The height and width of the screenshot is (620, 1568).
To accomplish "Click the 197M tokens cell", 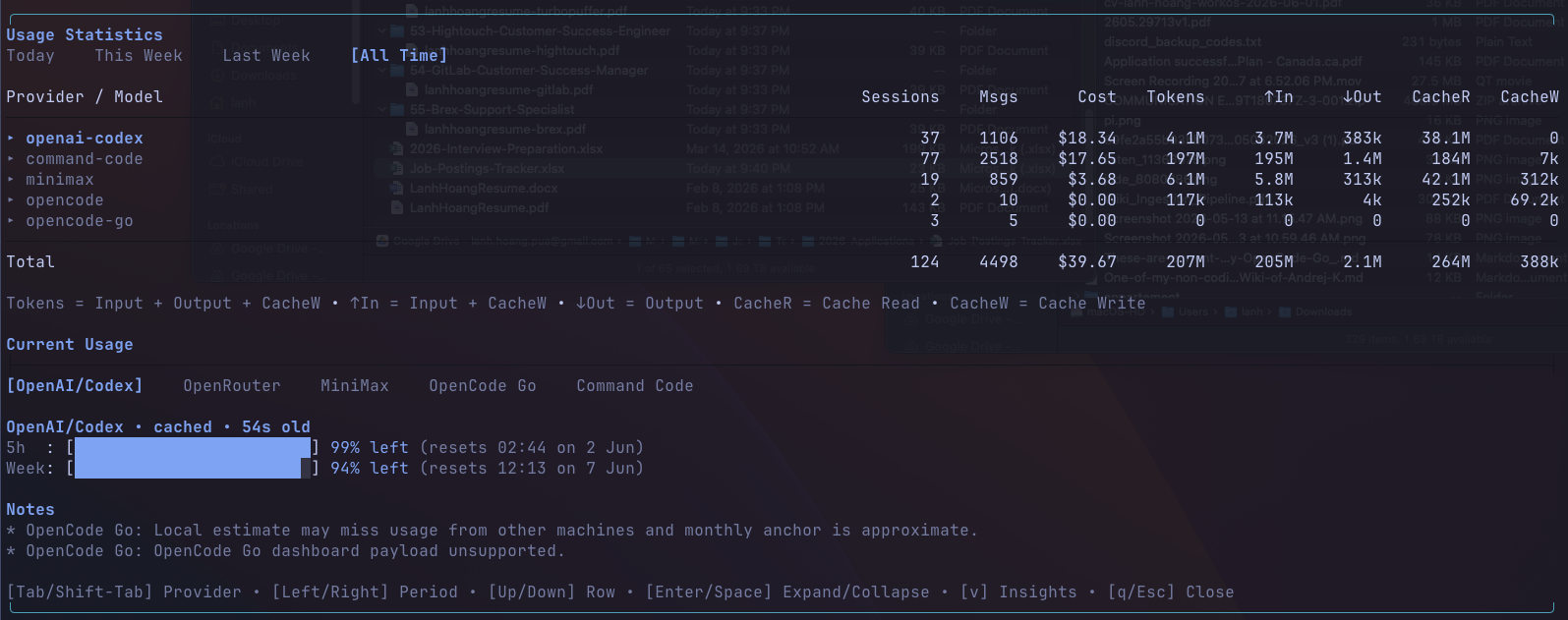I will 1186,159.
